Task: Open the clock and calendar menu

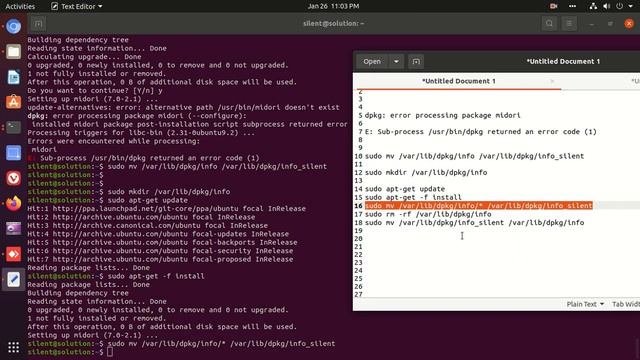Action: tap(333, 6)
